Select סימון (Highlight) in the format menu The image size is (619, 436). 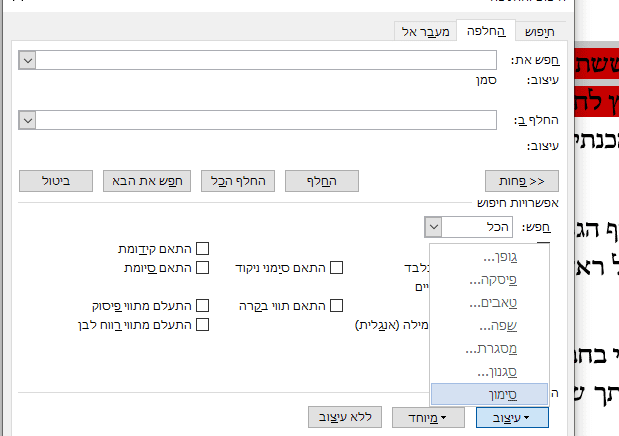pos(488,395)
